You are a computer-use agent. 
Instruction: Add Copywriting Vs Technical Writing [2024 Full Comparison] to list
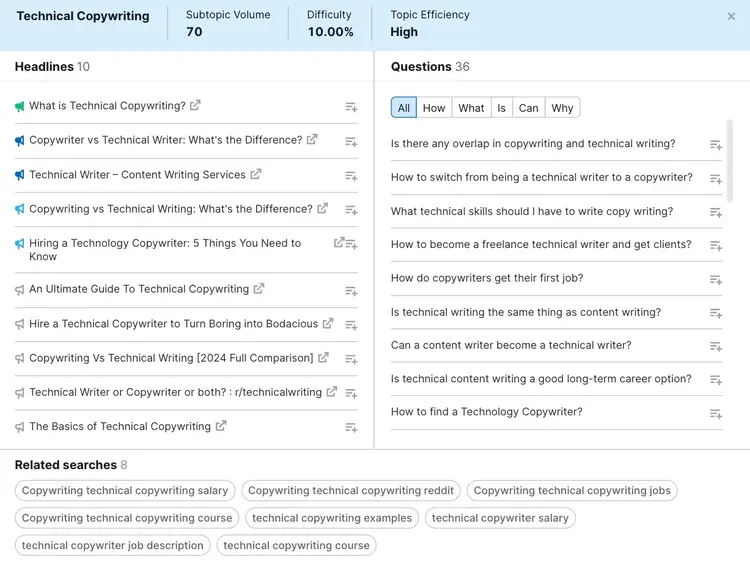[351, 359]
